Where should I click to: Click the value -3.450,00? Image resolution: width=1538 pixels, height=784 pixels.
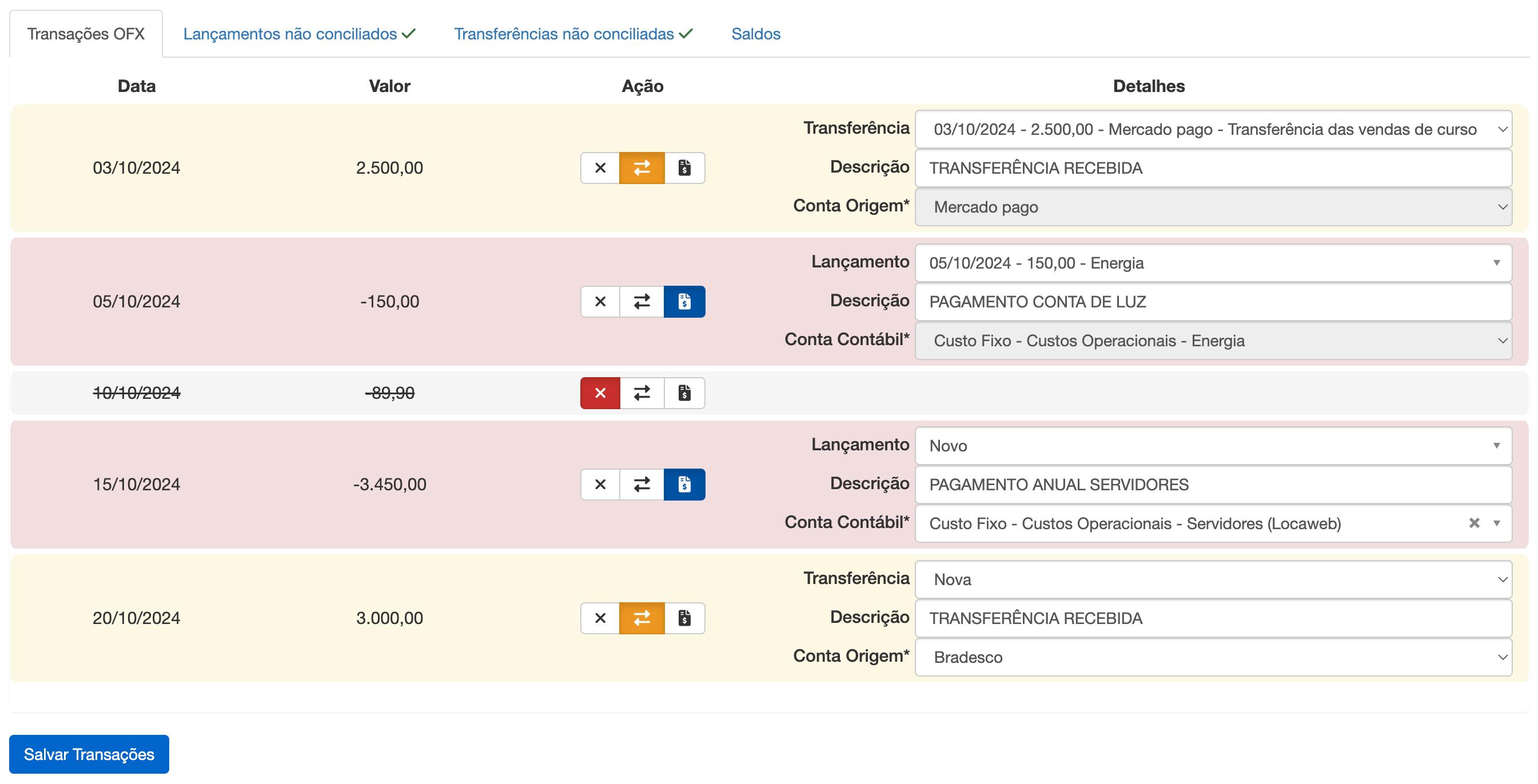point(389,484)
